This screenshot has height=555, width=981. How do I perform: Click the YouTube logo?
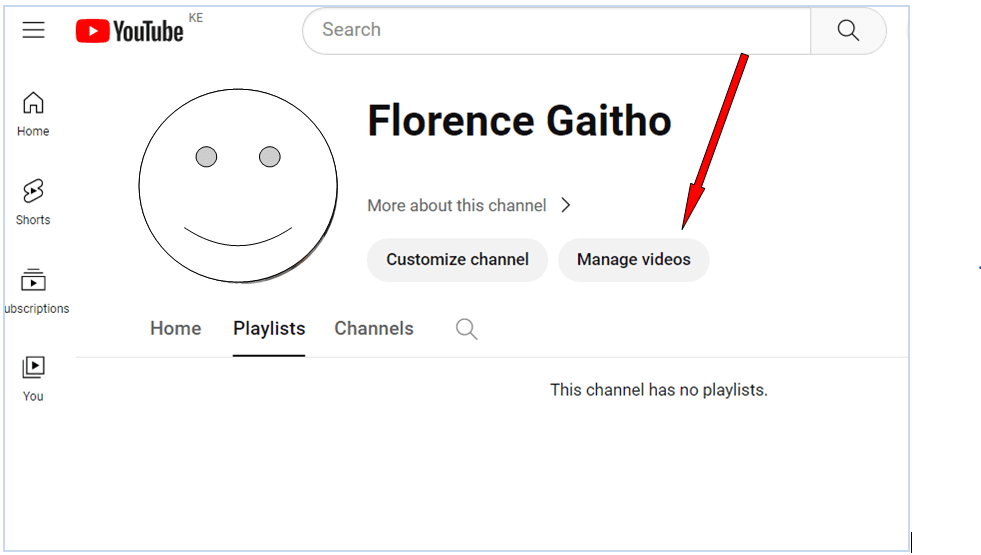coord(130,31)
